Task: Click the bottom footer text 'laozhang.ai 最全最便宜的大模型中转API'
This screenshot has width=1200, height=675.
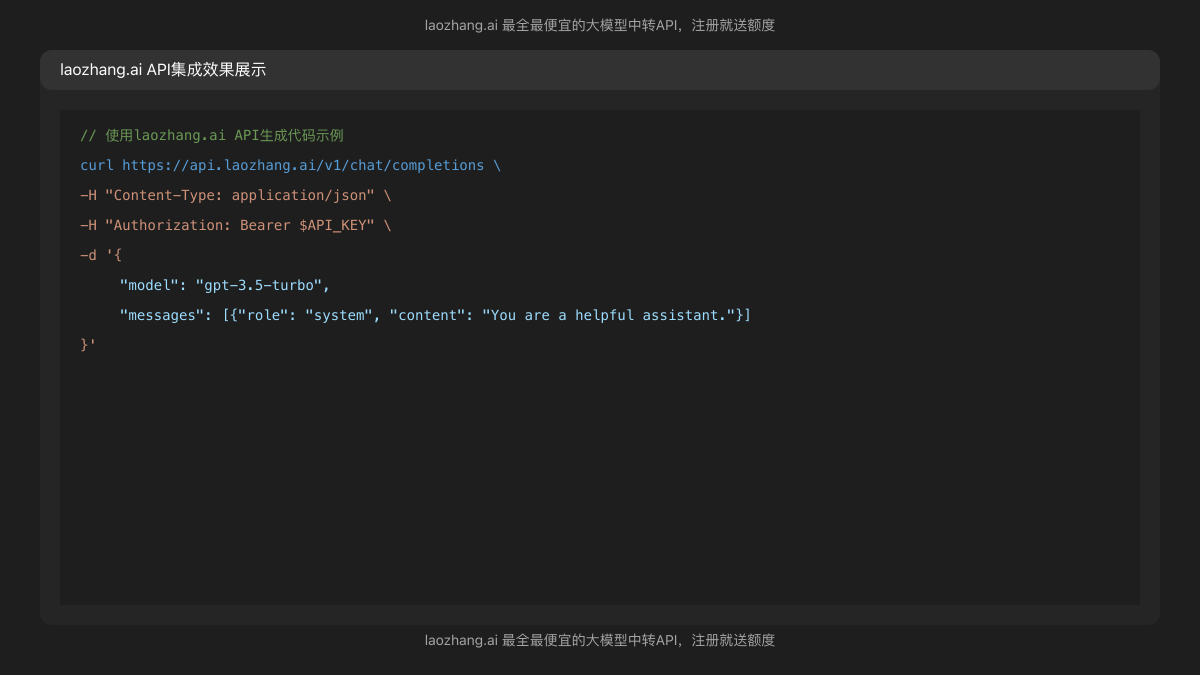Action: pyautogui.click(x=553, y=640)
